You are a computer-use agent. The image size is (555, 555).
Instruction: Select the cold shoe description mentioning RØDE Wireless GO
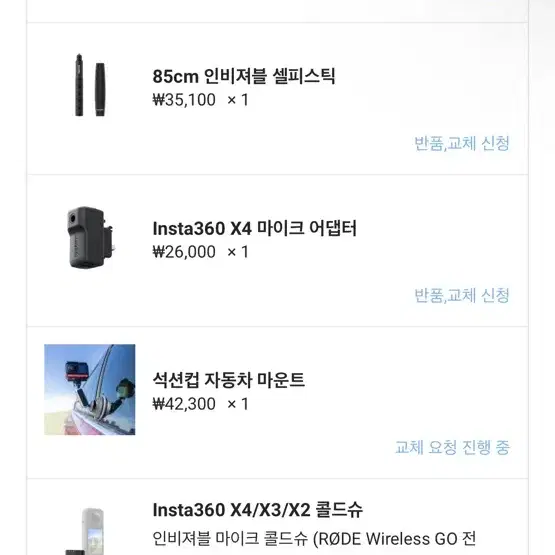(x=314, y=539)
